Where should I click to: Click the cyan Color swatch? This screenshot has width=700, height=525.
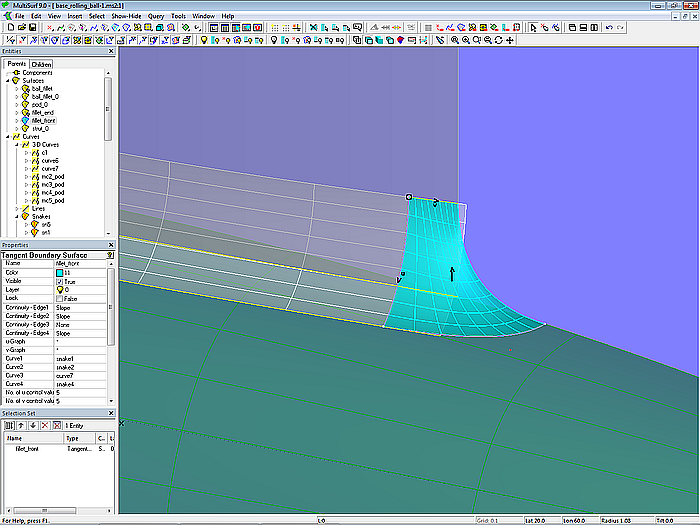click(60, 272)
